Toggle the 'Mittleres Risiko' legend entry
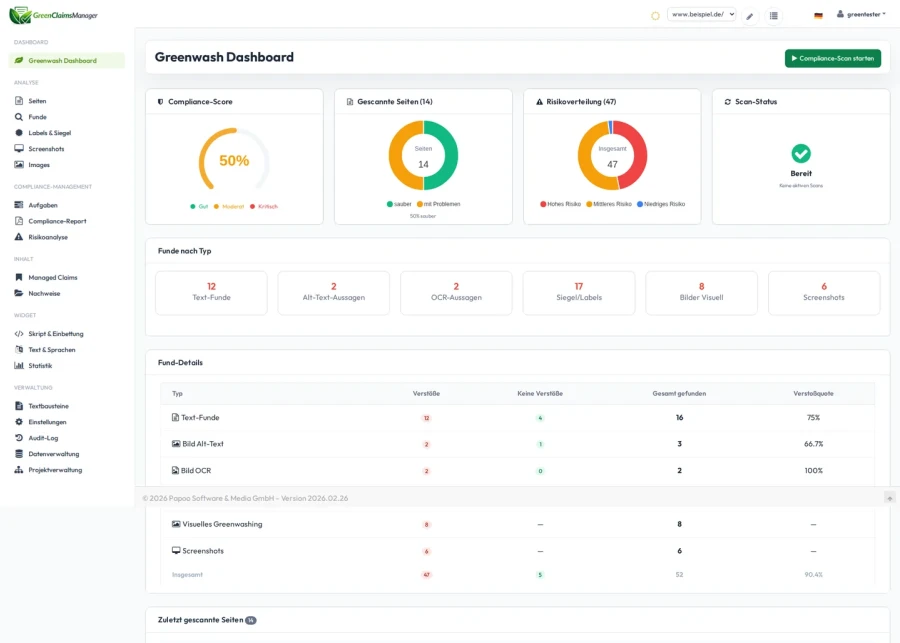 [x=608, y=204]
